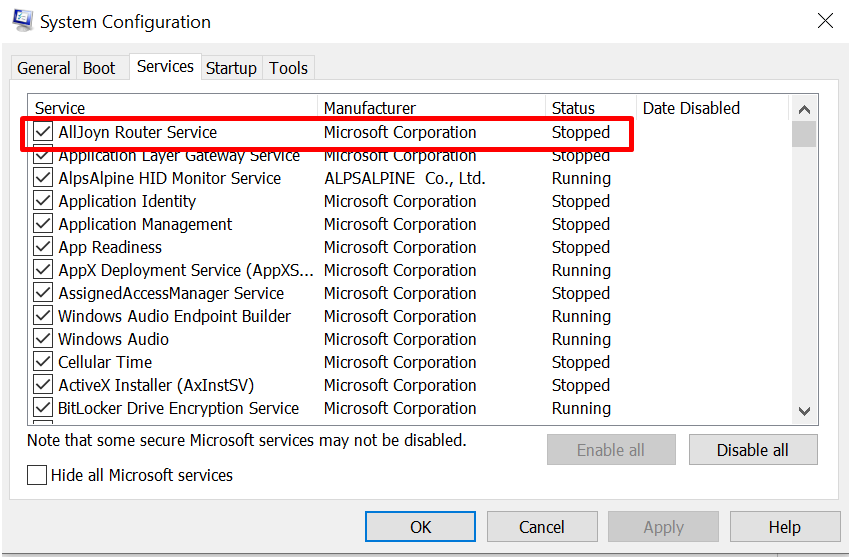
Task: Click the services list scrollbar thumb
Action: point(804,134)
